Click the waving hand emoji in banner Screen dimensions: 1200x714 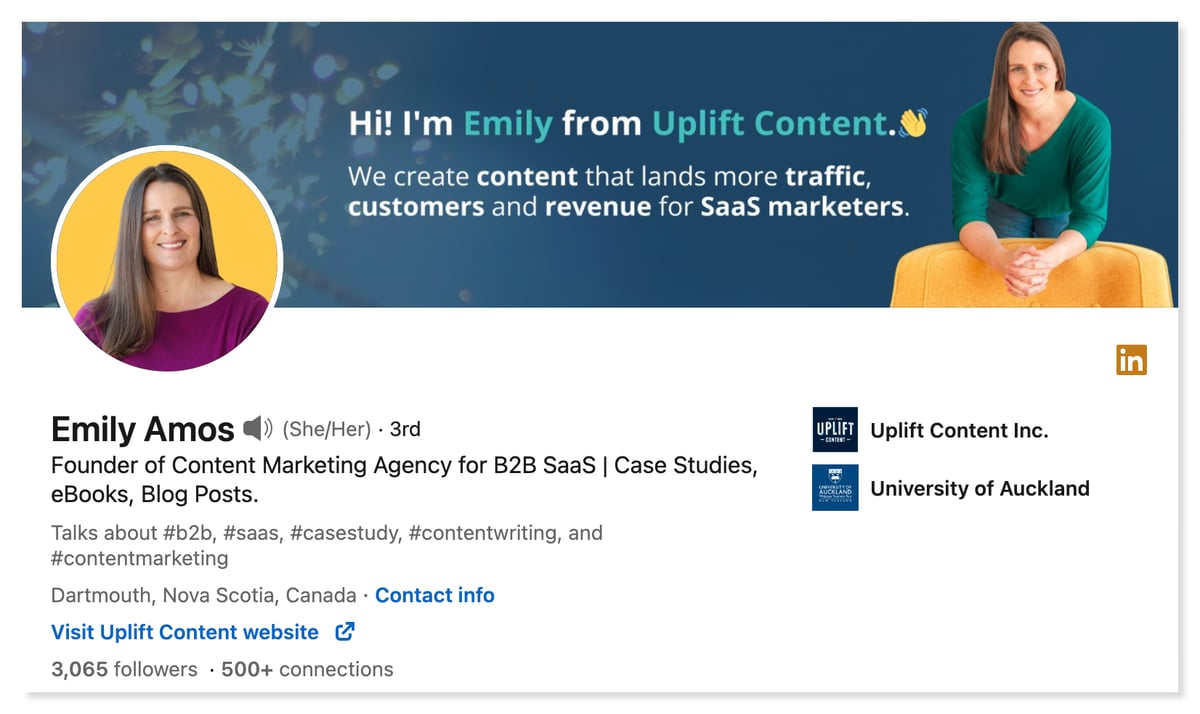[912, 123]
